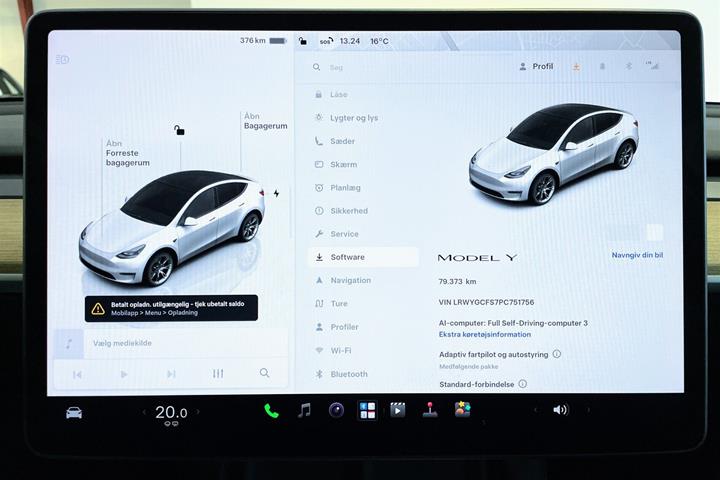The height and width of the screenshot is (480, 720).
Task: Open the Toybox app
Action: tap(462, 409)
